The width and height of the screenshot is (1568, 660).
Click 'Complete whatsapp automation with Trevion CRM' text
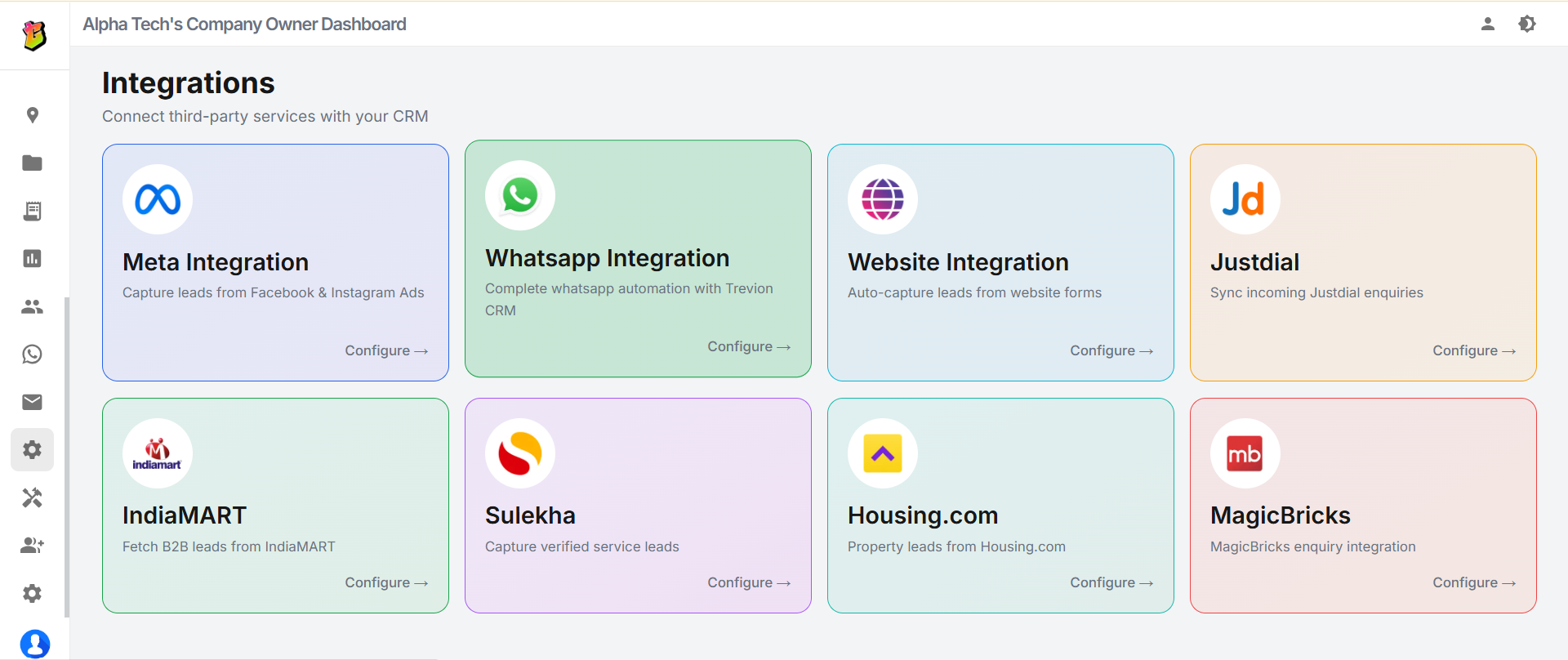629,299
